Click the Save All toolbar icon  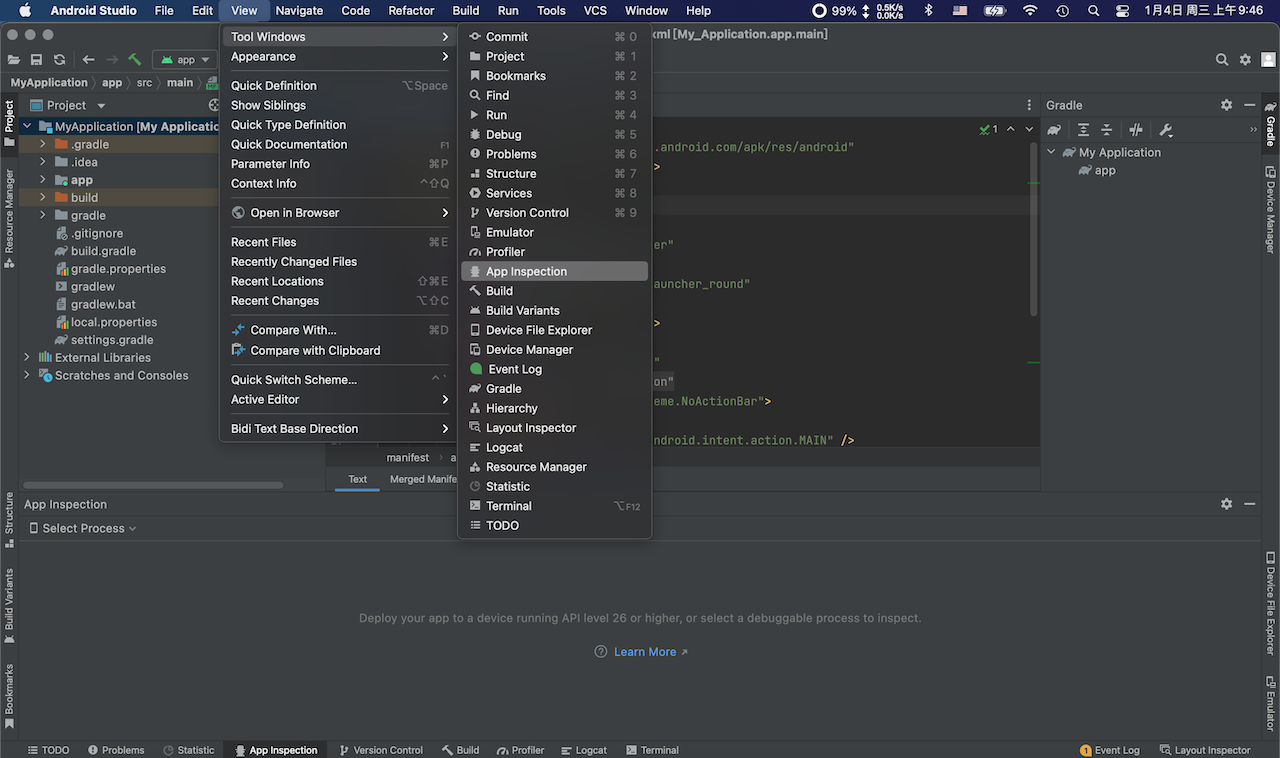(x=37, y=60)
